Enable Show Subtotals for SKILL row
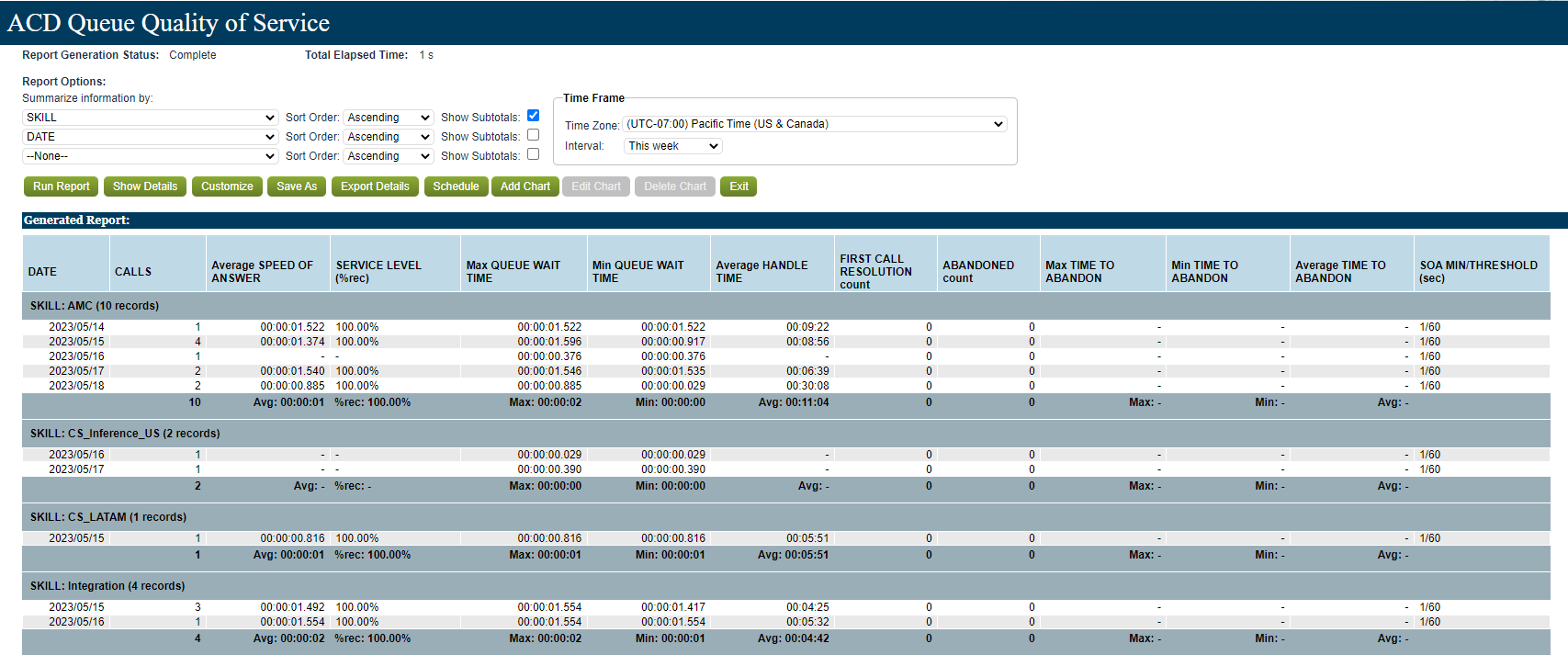Viewport: 1568px width, 655px height. [533, 116]
